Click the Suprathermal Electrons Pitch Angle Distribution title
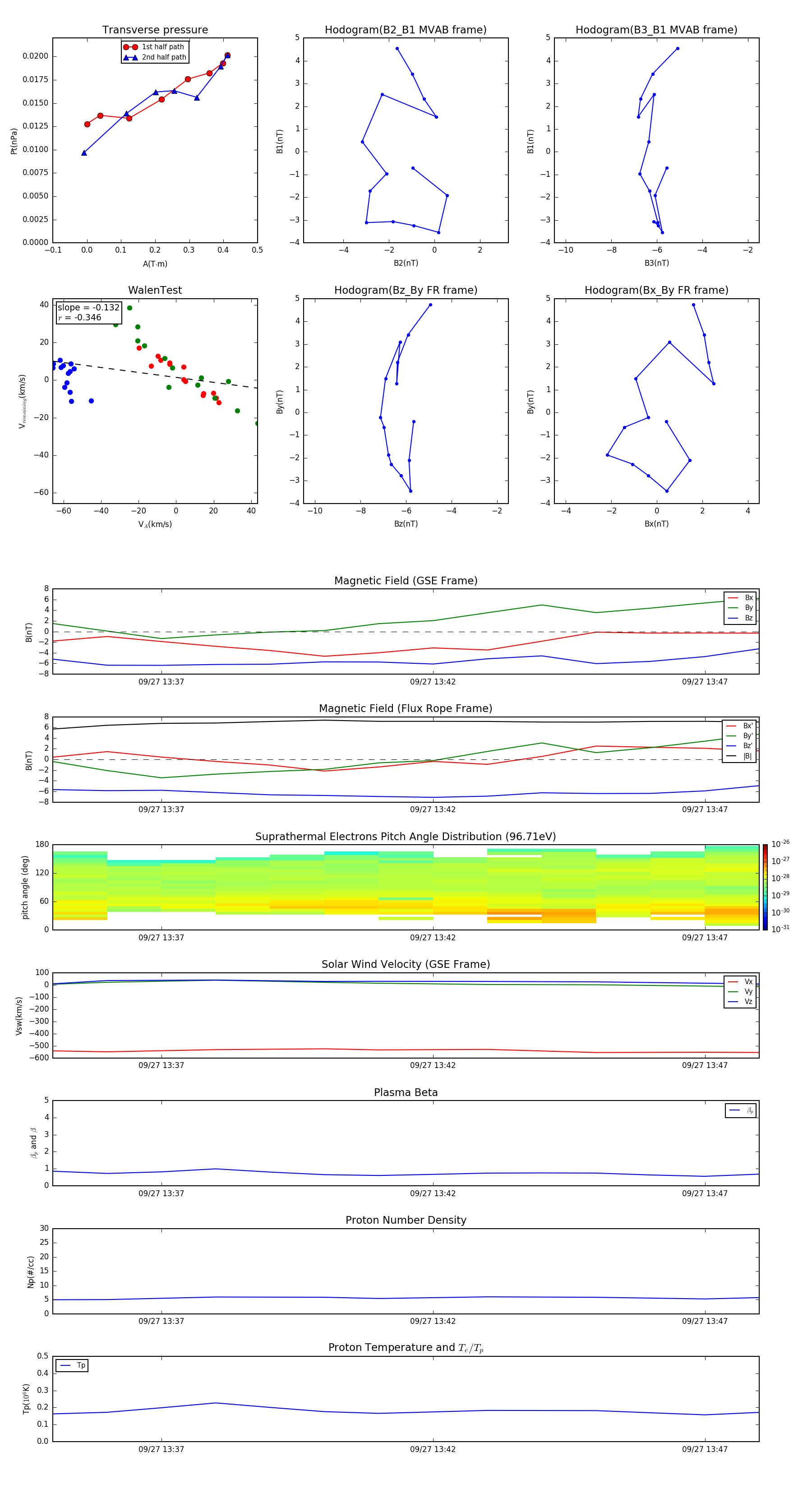812x1489 pixels. [x=406, y=837]
